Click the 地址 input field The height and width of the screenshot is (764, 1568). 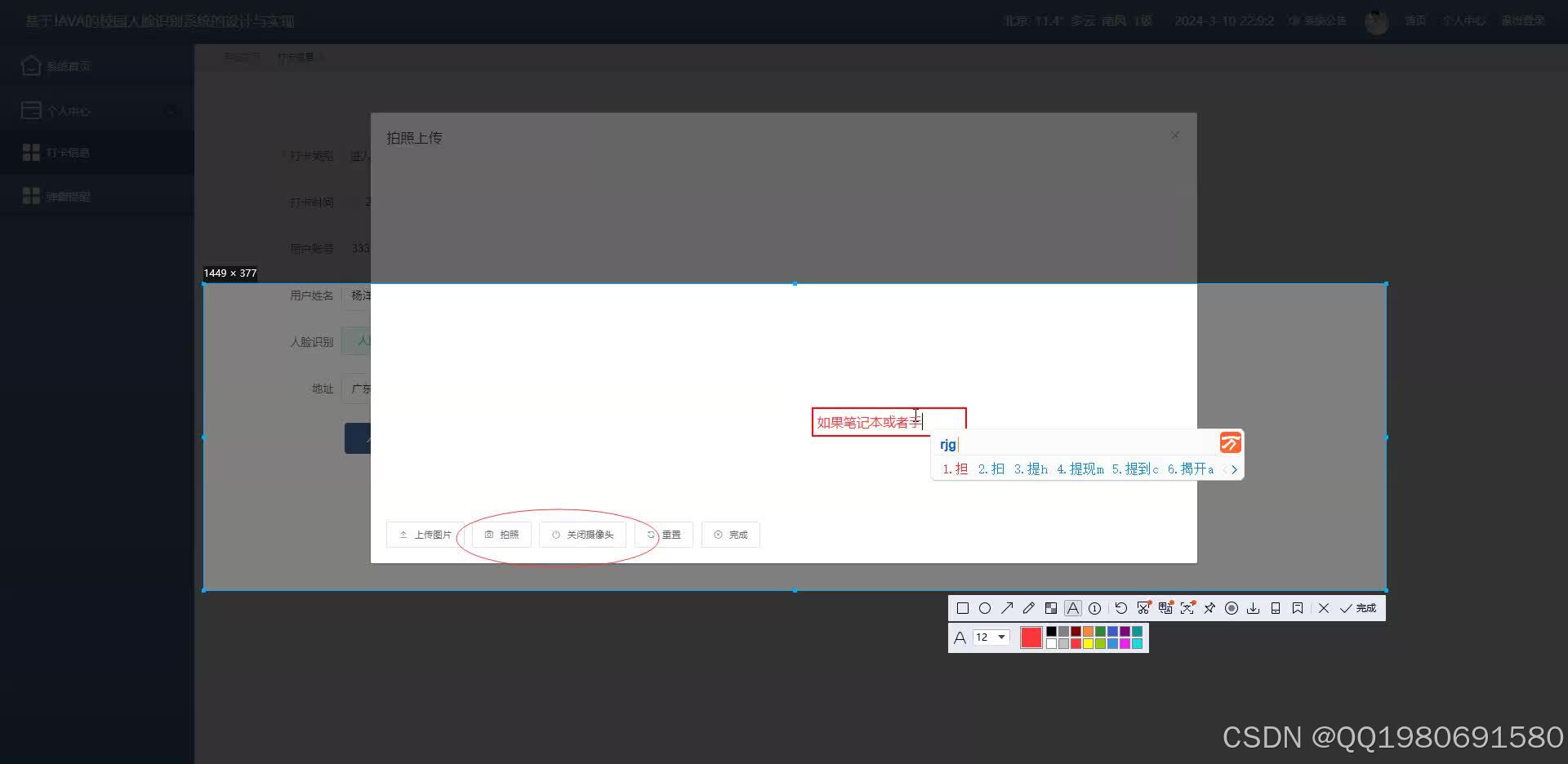coord(357,389)
